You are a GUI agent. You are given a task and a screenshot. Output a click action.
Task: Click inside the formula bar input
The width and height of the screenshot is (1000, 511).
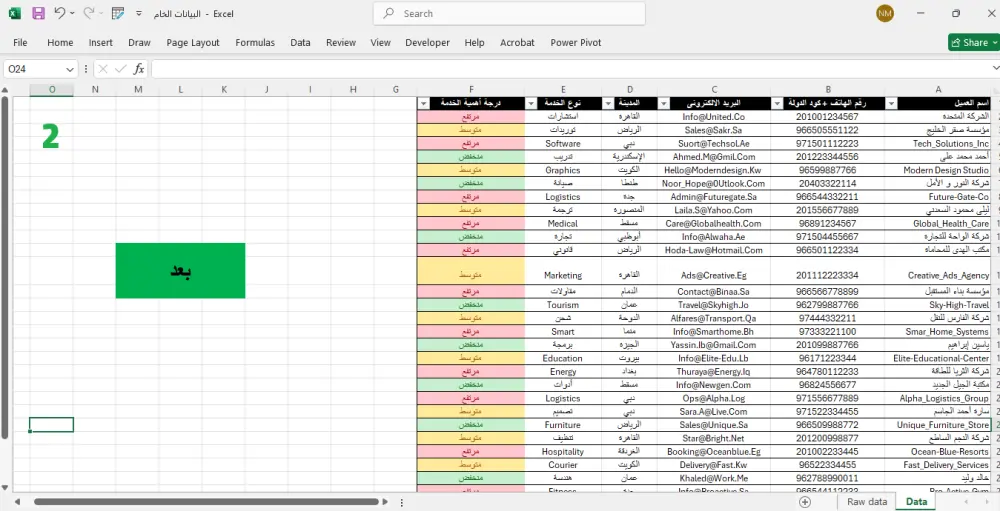click(x=571, y=69)
